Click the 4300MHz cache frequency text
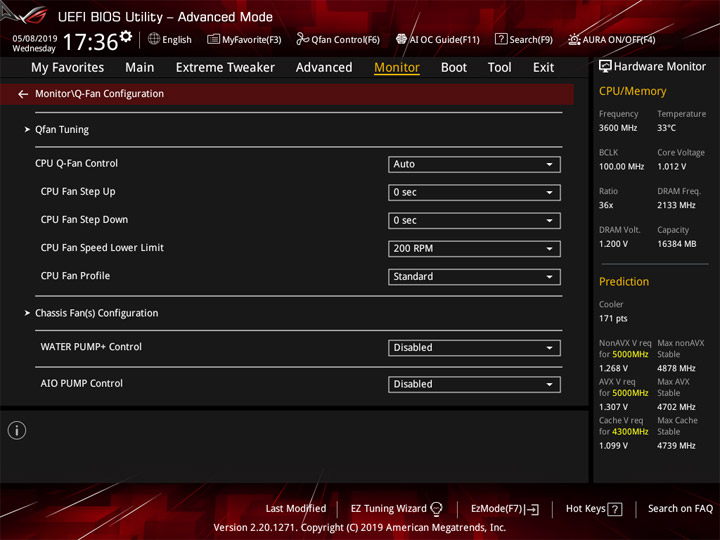This screenshot has width=720, height=540. [630, 432]
